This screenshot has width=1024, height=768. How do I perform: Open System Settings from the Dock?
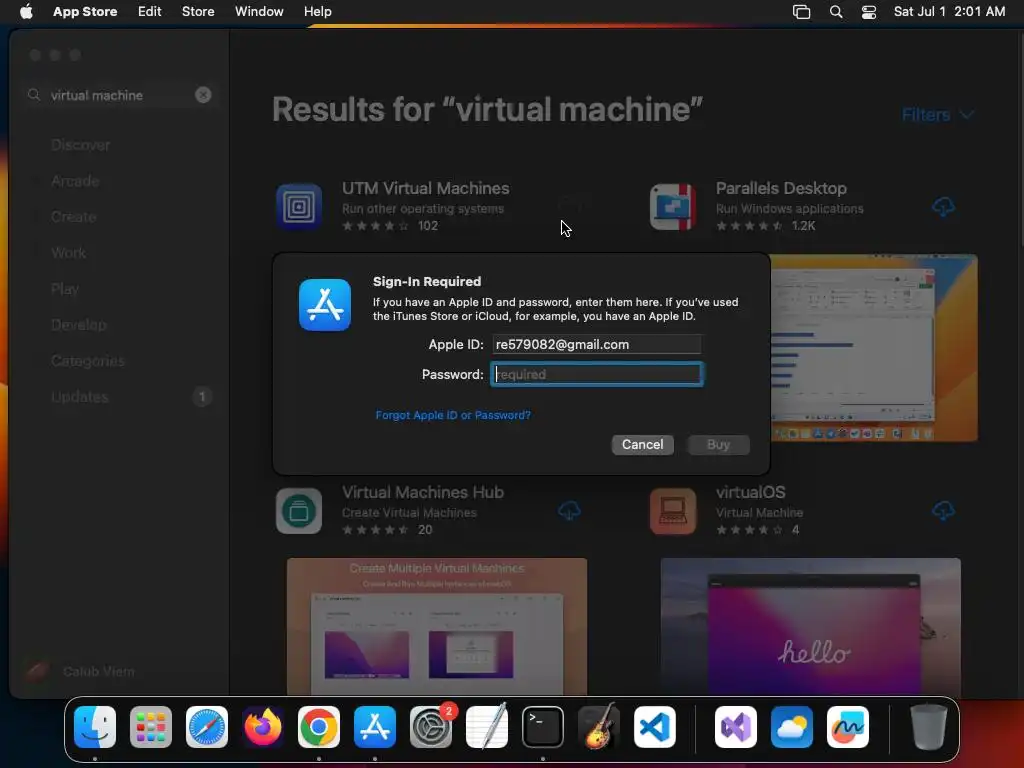[x=431, y=727]
